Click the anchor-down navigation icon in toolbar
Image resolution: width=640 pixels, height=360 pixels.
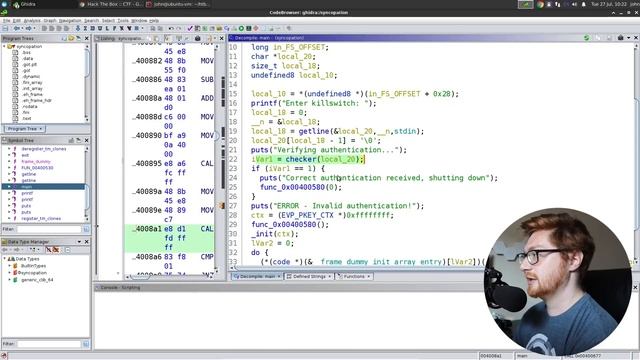point(78,29)
